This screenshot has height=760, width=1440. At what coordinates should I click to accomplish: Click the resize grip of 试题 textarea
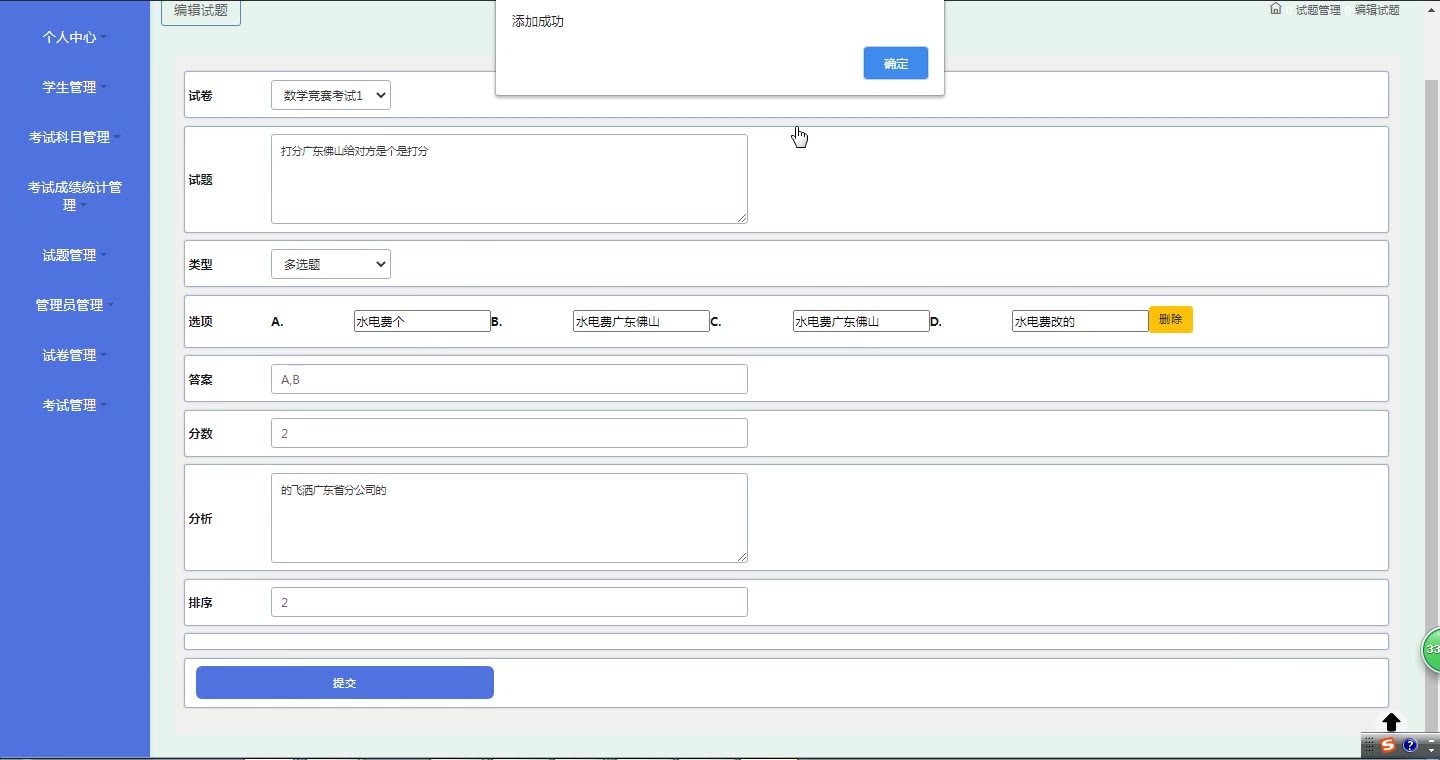(741, 217)
